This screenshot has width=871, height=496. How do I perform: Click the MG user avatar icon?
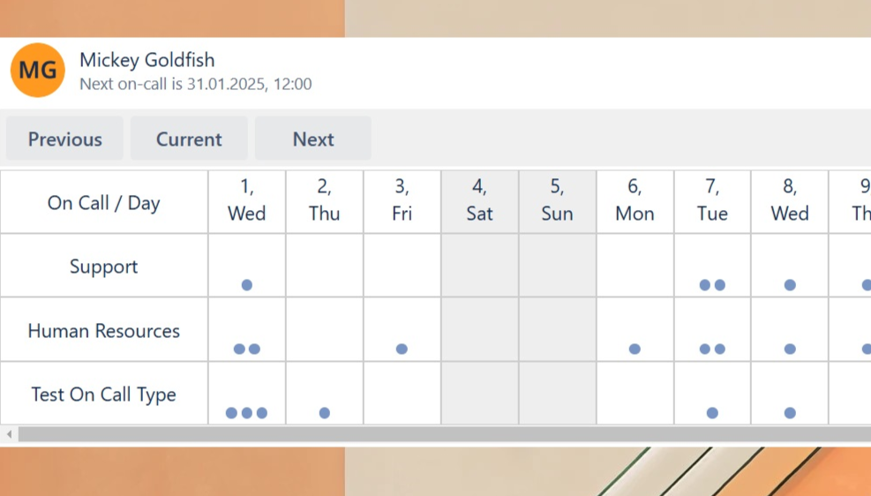[x=37, y=71]
